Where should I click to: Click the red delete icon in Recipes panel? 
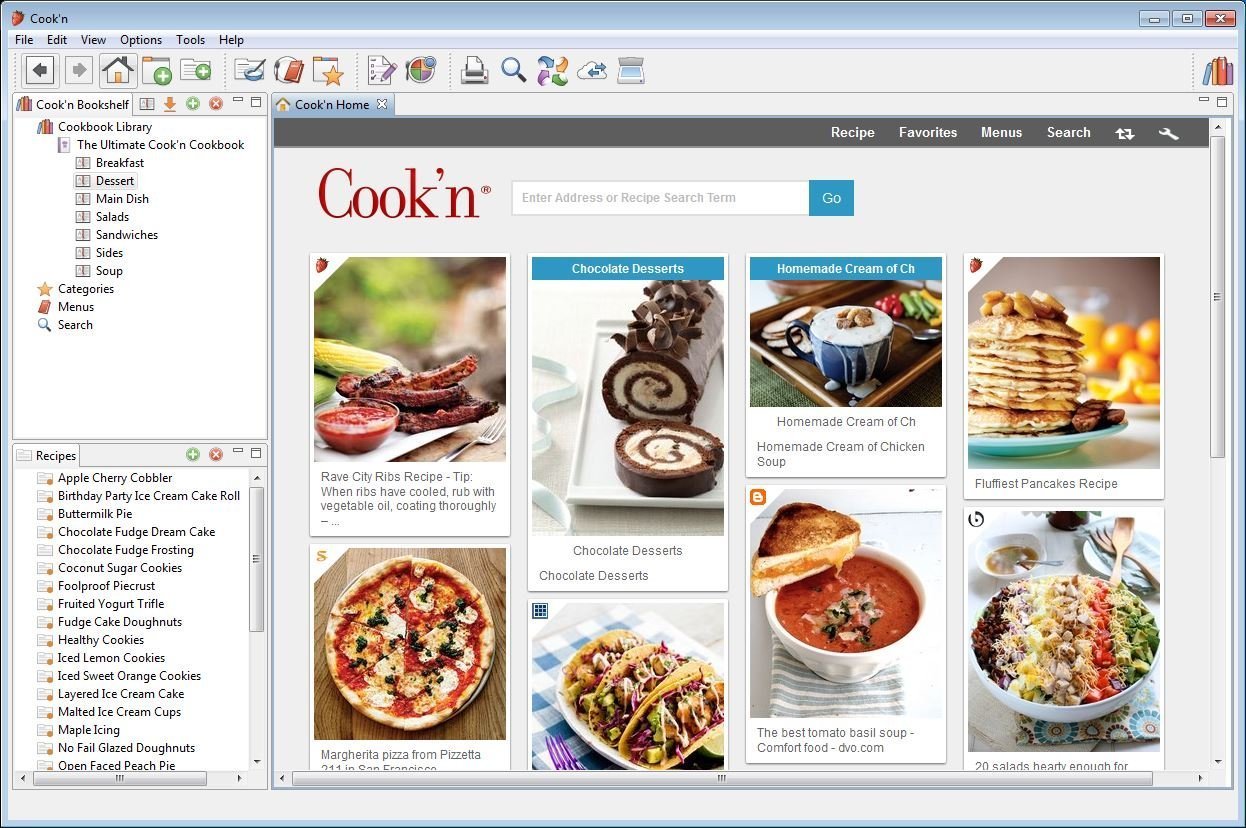(216, 455)
